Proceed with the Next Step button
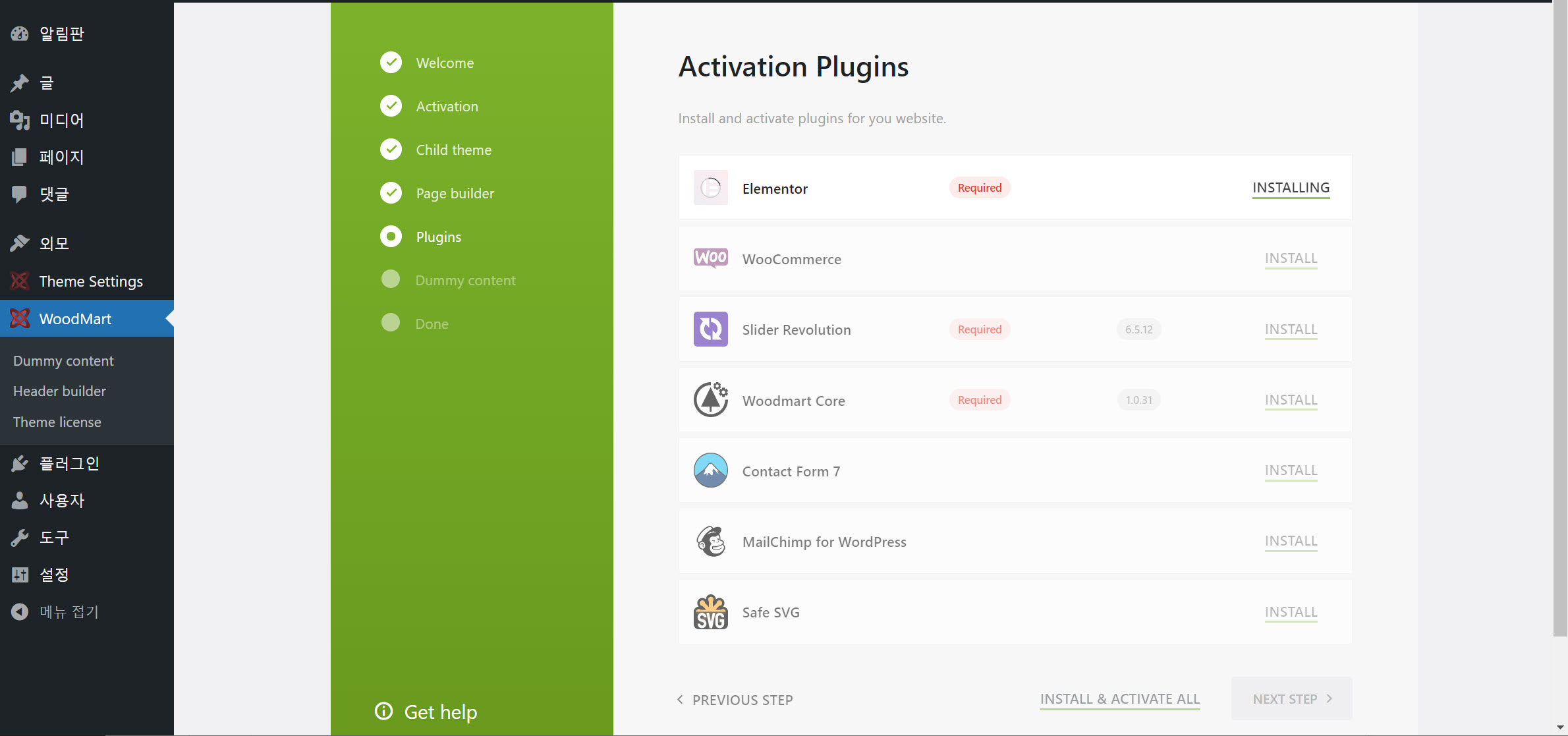This screenshot has width=1568, height=736. [x=1291, y=699]
